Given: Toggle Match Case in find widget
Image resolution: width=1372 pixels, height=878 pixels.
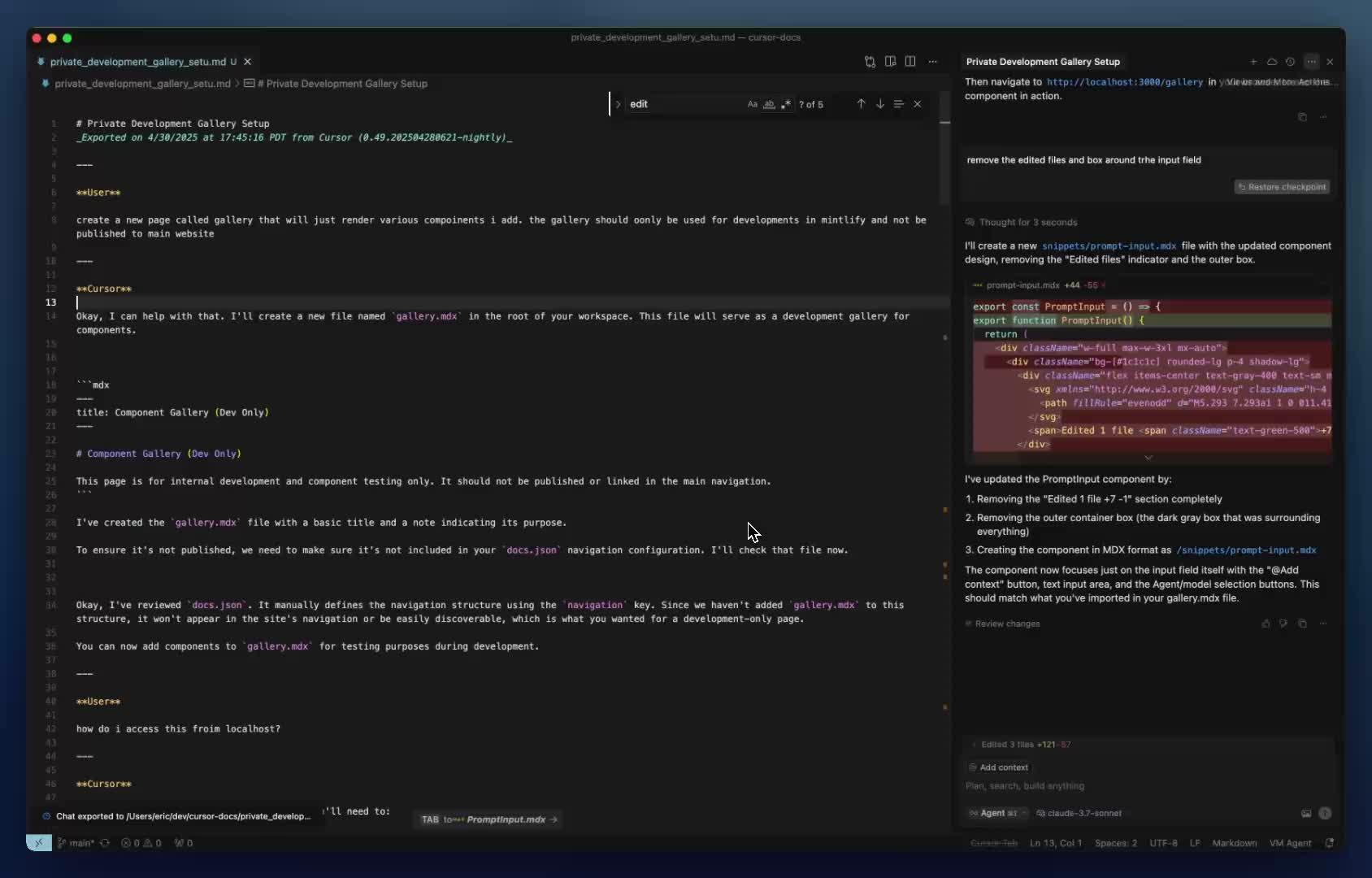Looking at the screenshot, I should point(753,104).
